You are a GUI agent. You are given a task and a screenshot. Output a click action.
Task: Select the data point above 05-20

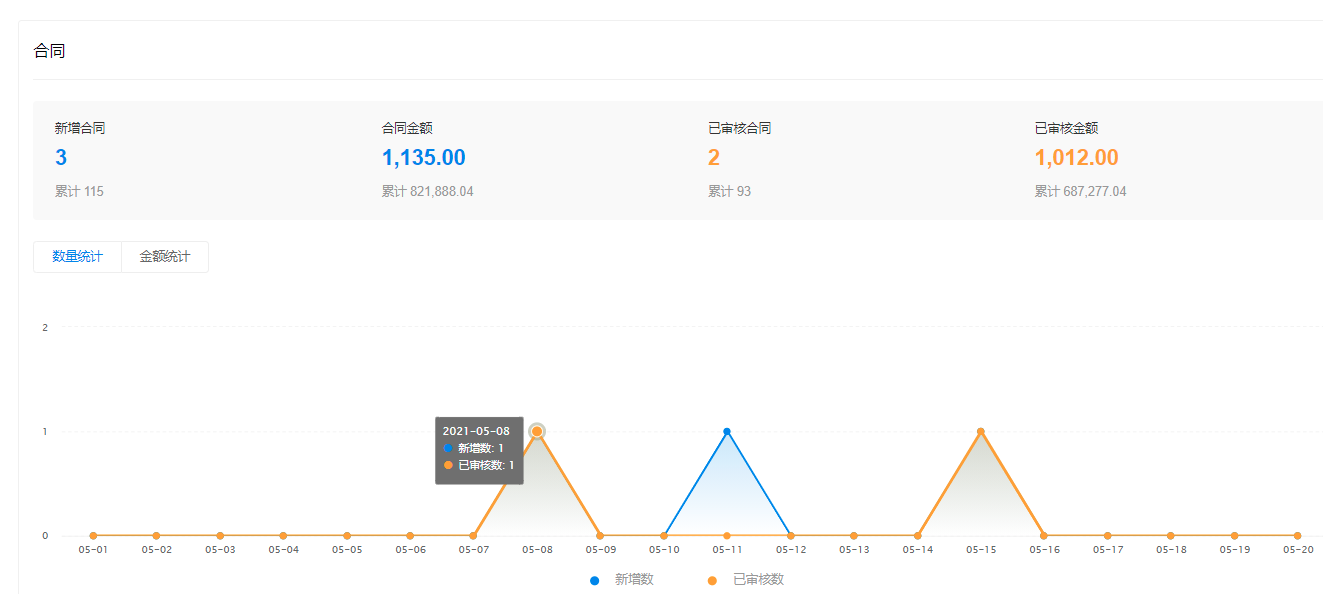tap(1298, 536)
